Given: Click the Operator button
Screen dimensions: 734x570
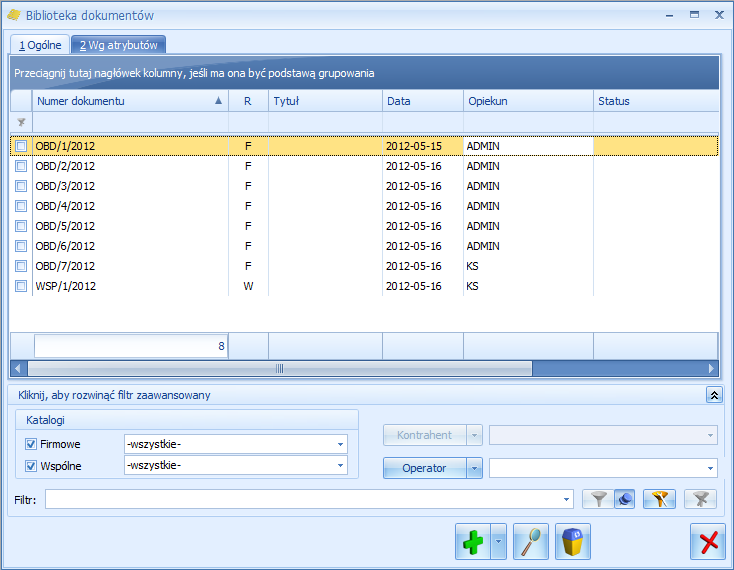Looking at the screenshot, I should click(425, 468).
